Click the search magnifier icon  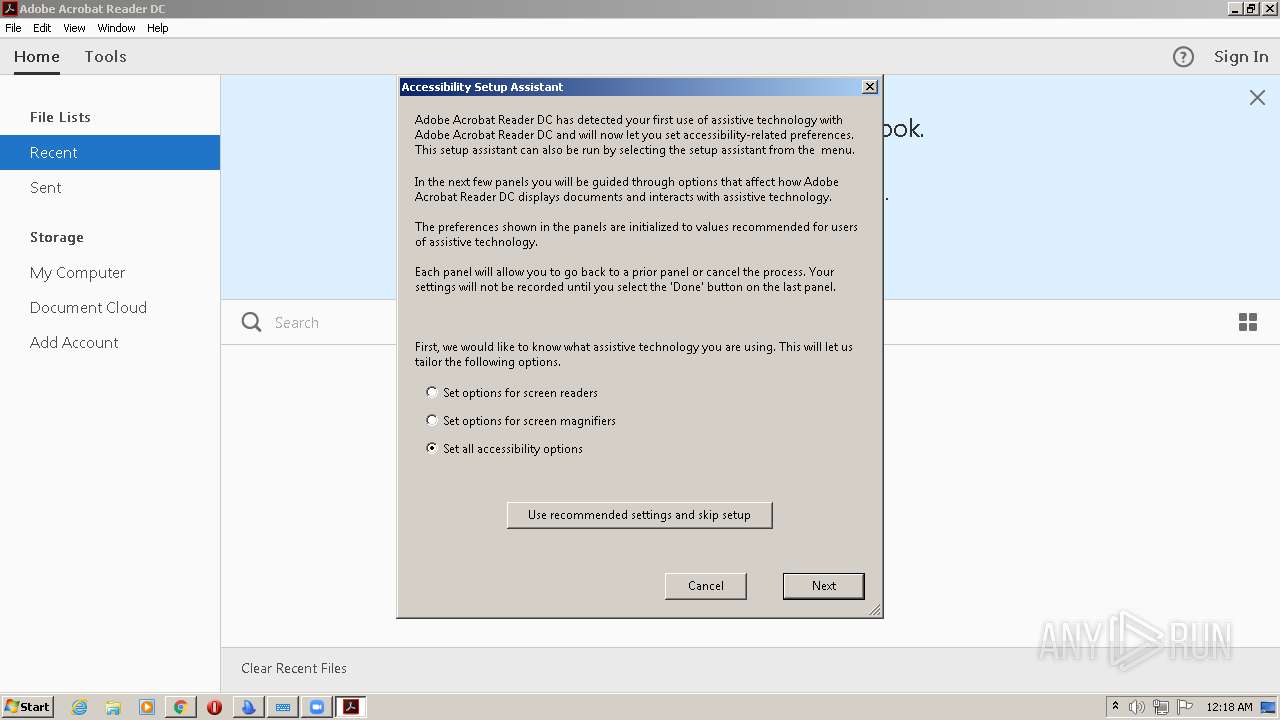point(252,322)
